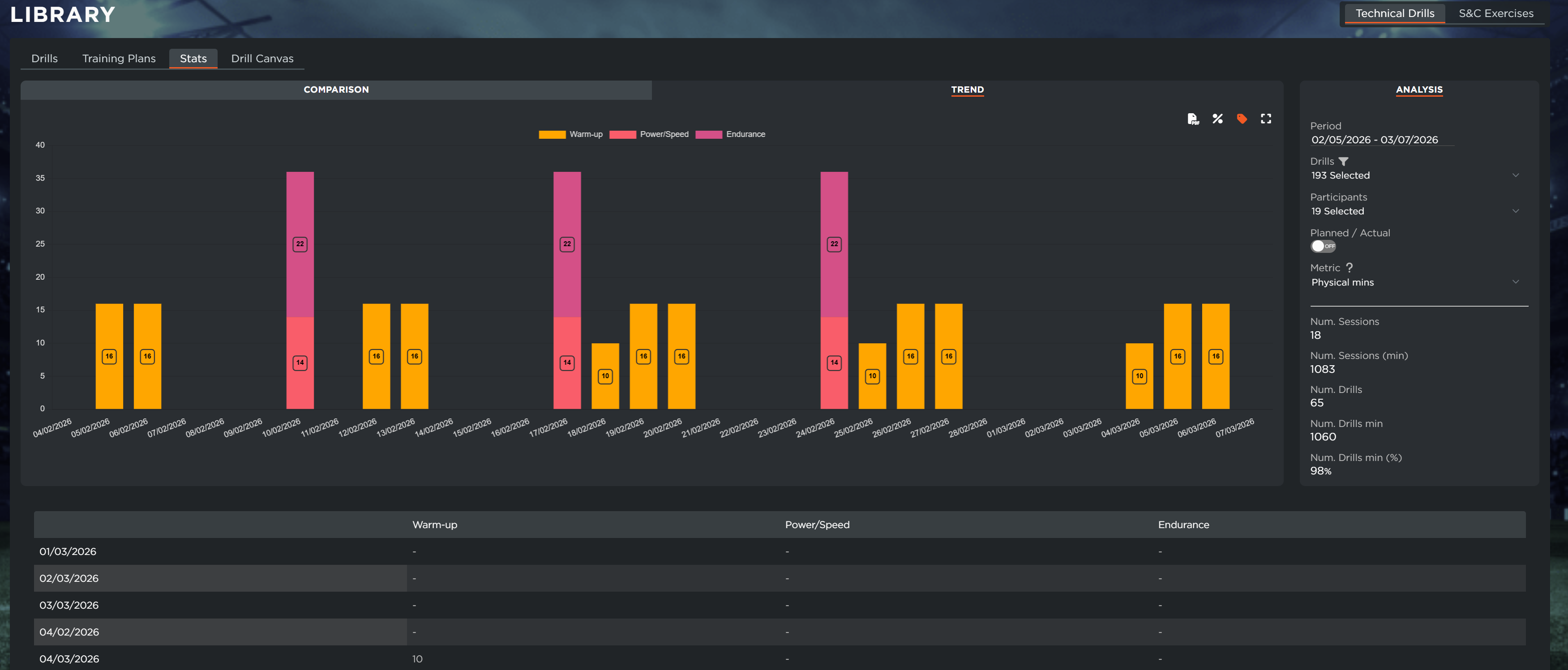The image size is (1568, 670).
Task: Toggle the Planned / Actual switch
Action: pyautogui.click(x=1323, y=247)
